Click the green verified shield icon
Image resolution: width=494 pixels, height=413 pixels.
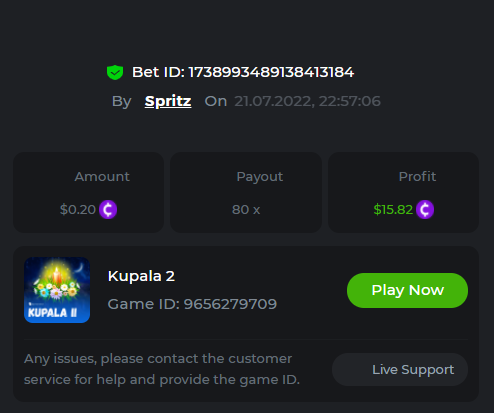(x=115, y=72)
